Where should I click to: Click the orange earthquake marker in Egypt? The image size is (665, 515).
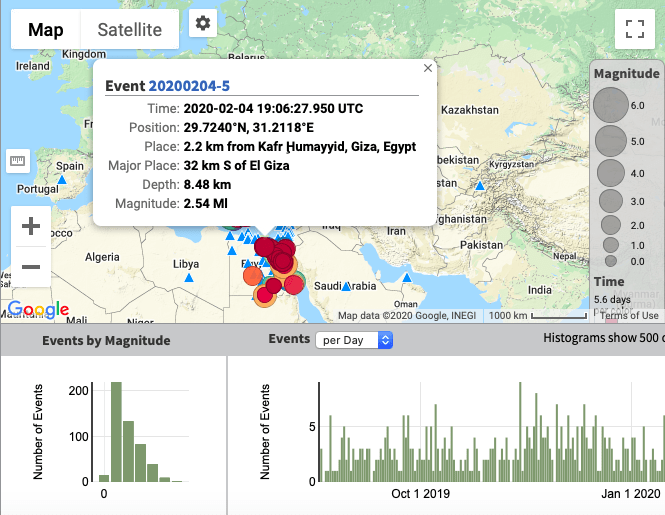click(x=252, y=274)
